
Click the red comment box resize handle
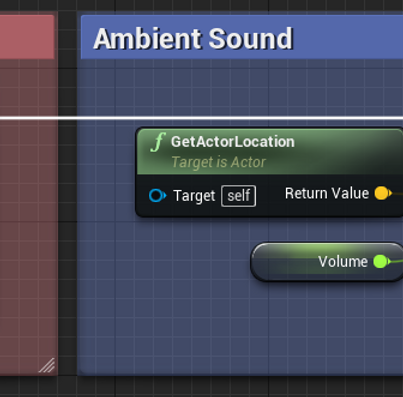click(47, 365)
